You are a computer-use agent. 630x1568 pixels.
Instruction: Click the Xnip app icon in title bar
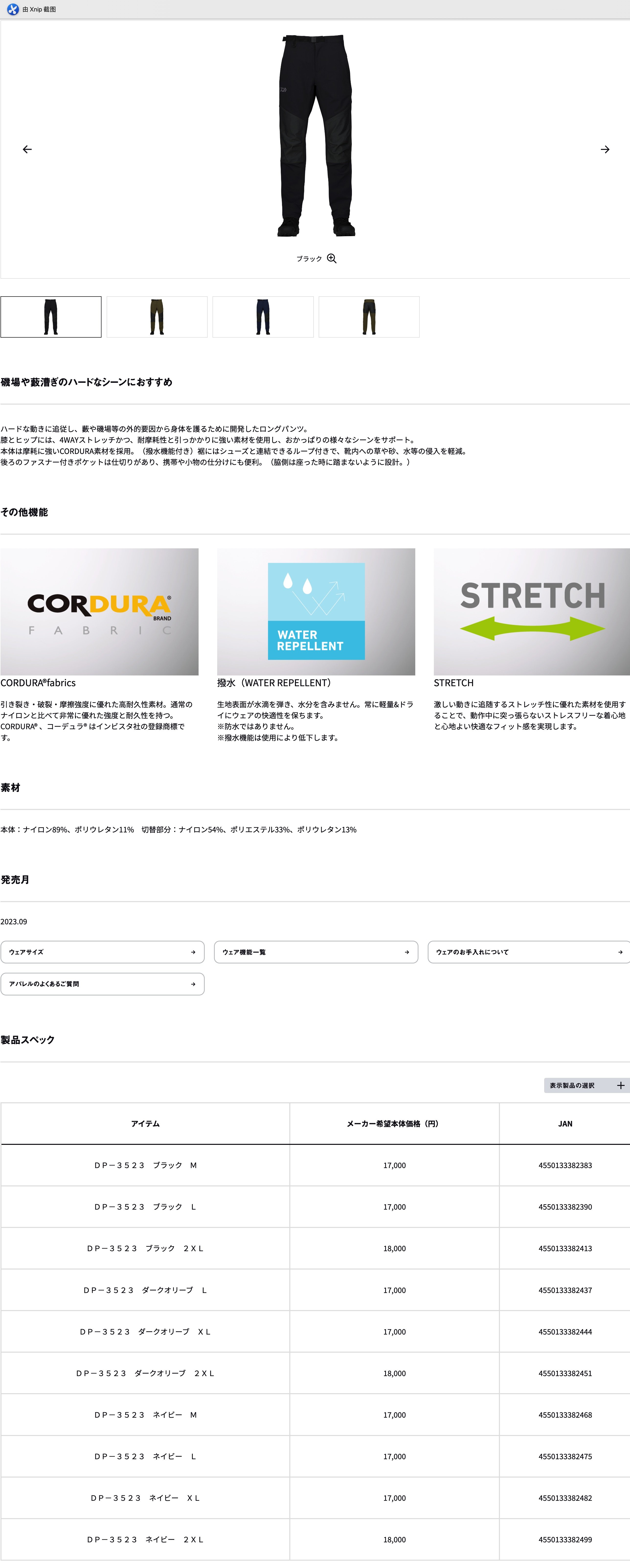[x=12, y=9]
